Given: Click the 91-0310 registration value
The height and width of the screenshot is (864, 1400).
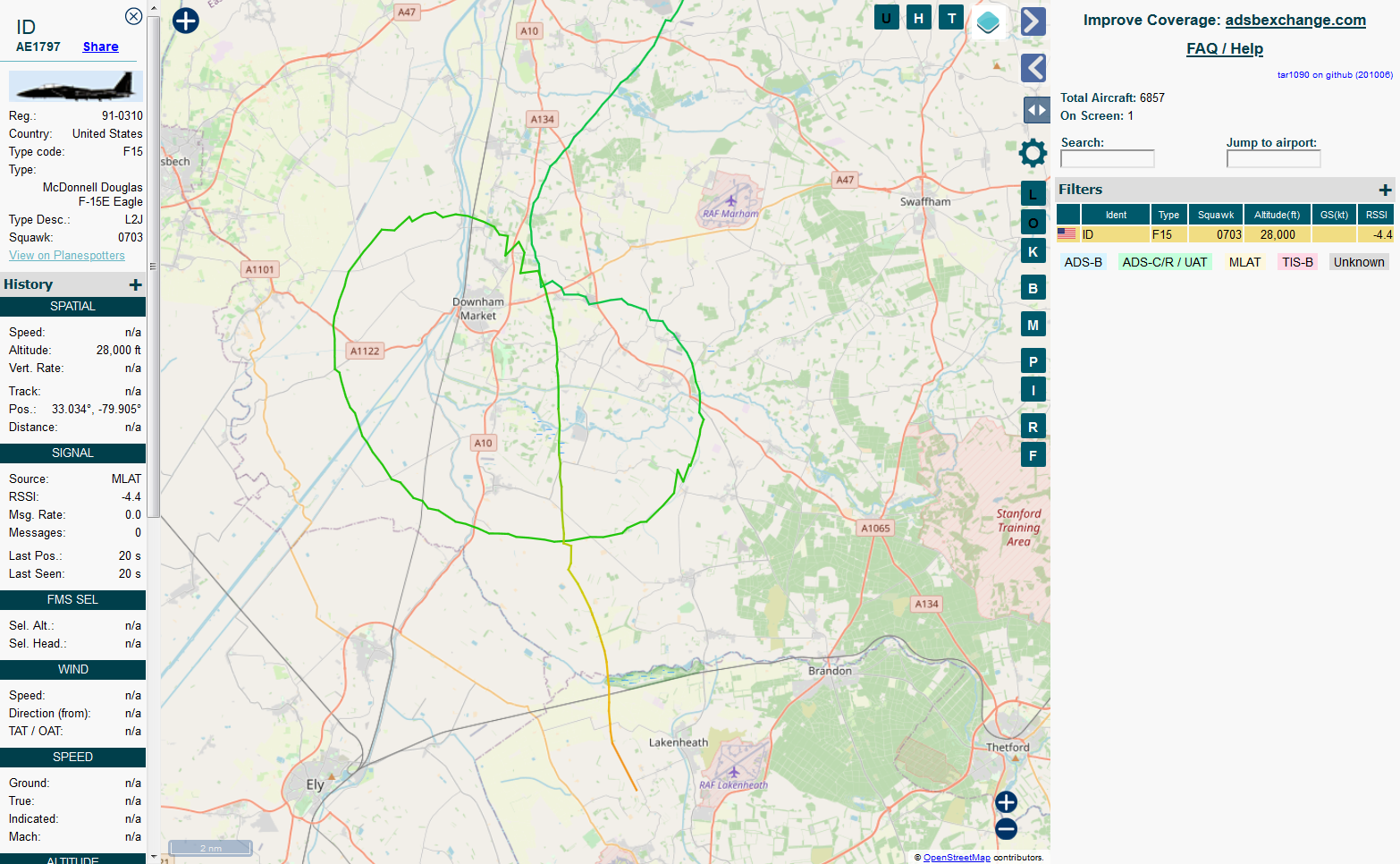Looking at the screenshot, I should tap(122, 115).
